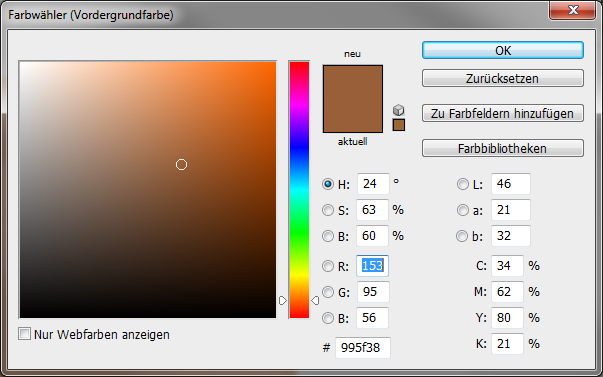Click the brightness field showing 60
The width and height of the screenshot is (603, 377).
(372, 235)
